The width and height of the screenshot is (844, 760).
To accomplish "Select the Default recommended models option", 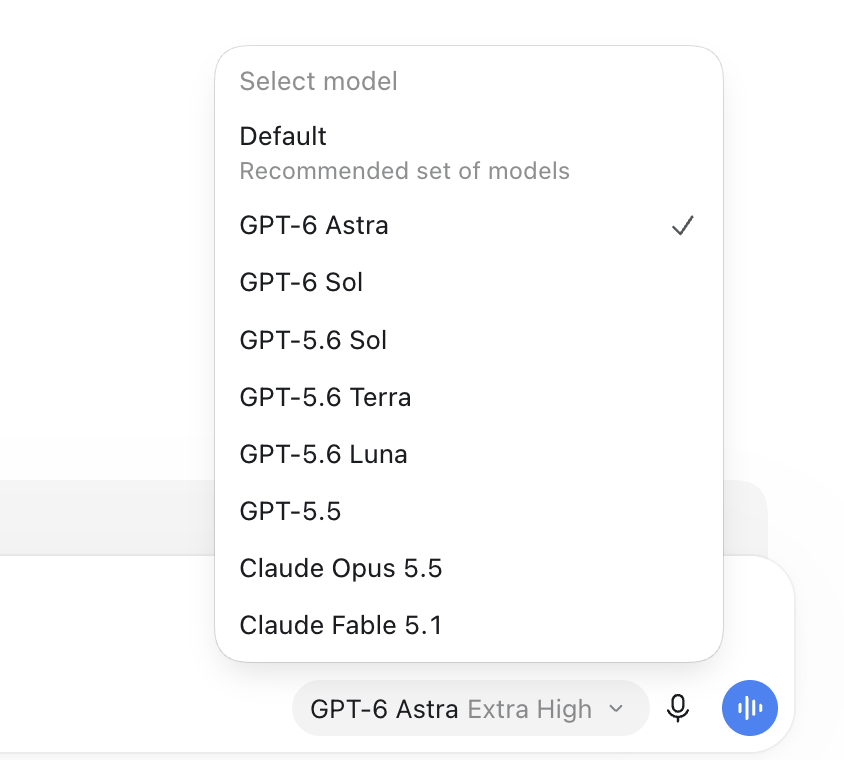I will pos(468,153).
